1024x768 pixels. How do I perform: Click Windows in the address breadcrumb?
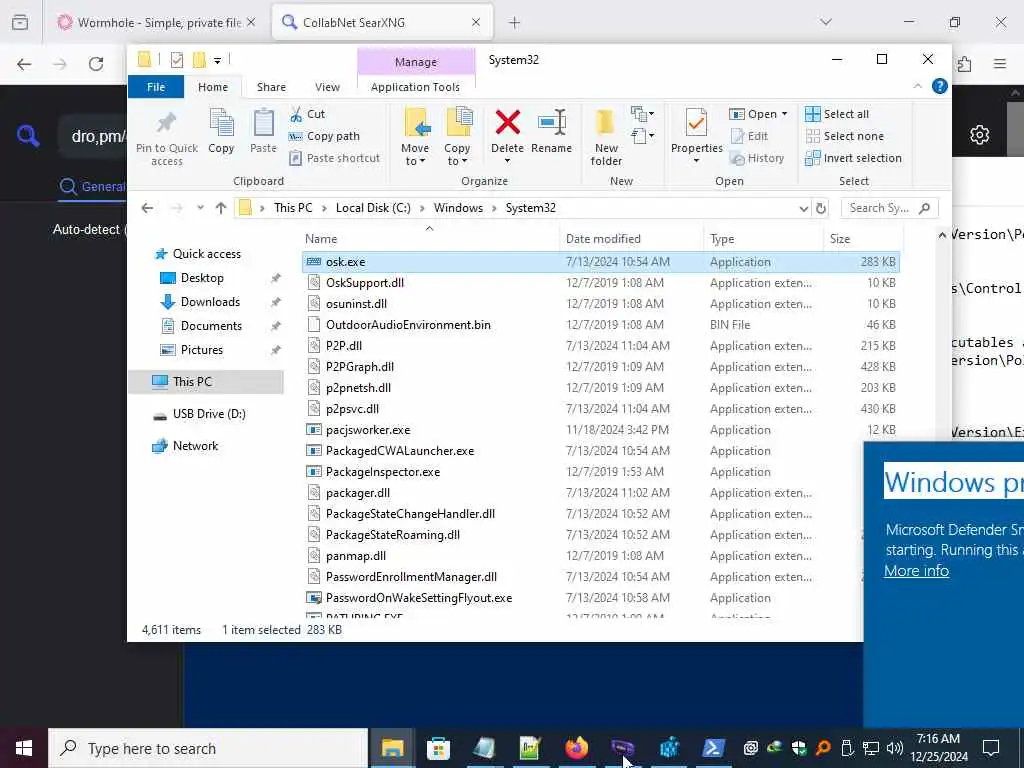tap(458, 208)
